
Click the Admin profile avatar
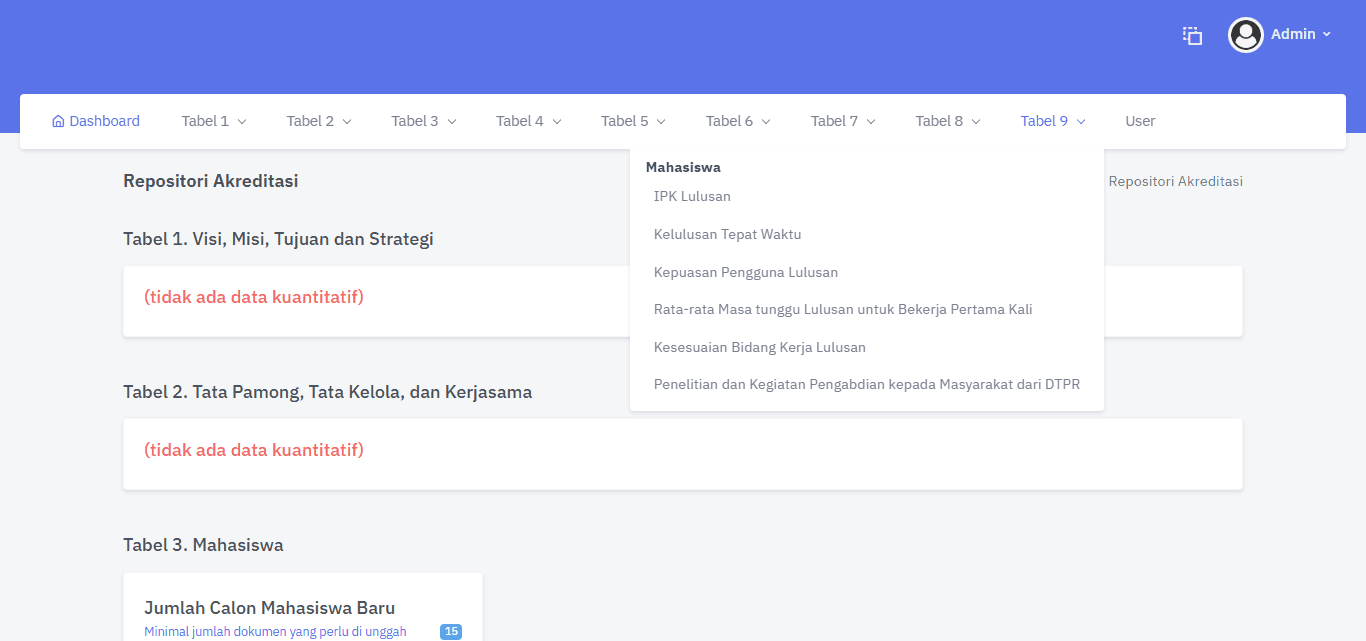[x=1245, y=35]
